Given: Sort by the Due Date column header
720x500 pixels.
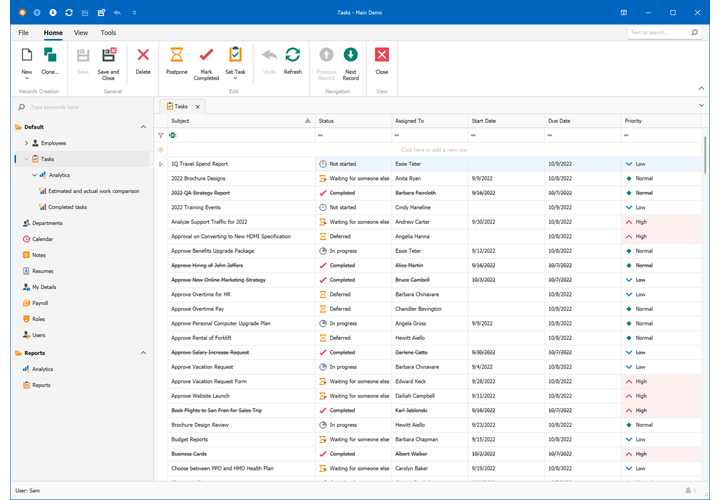Looking at the screenshot, I should [x=560, y=121].
